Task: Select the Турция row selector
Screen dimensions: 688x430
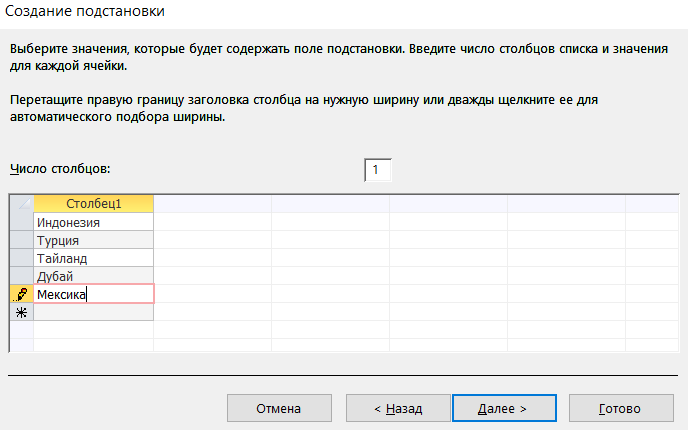Action: tap(22, 240)
